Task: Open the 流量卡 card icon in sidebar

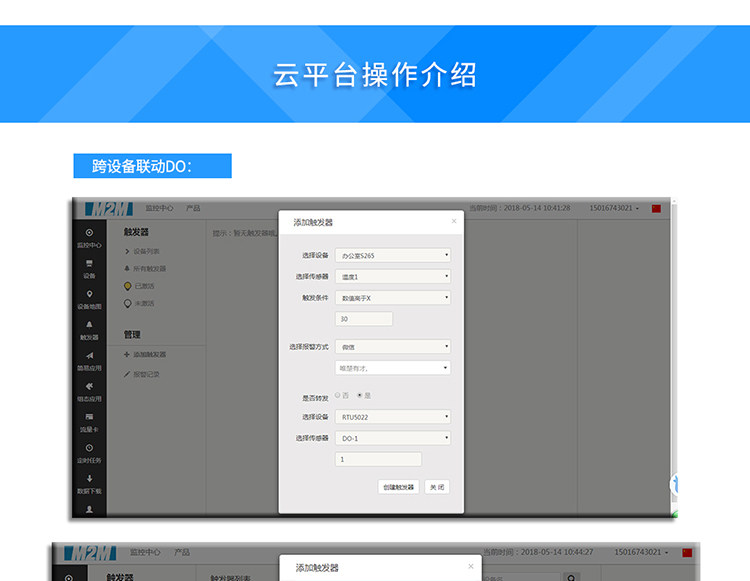Action: click(x=89, y=417)
